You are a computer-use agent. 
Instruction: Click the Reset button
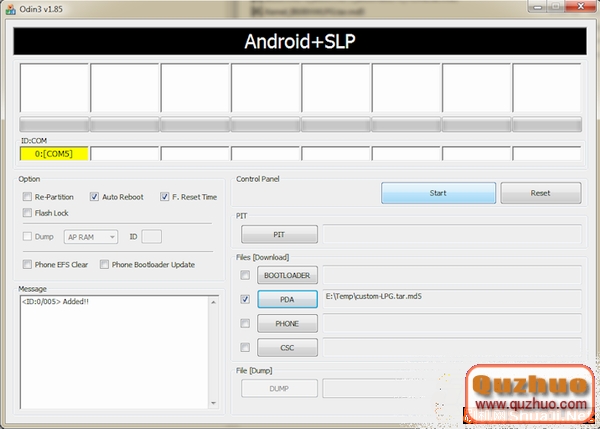tap(541, 193)
